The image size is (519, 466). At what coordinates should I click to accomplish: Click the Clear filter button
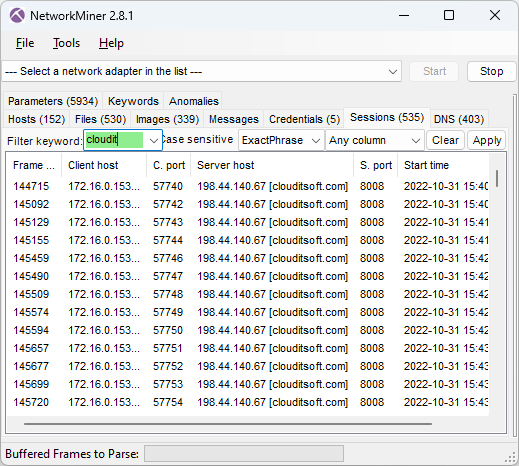click(445, 140)
